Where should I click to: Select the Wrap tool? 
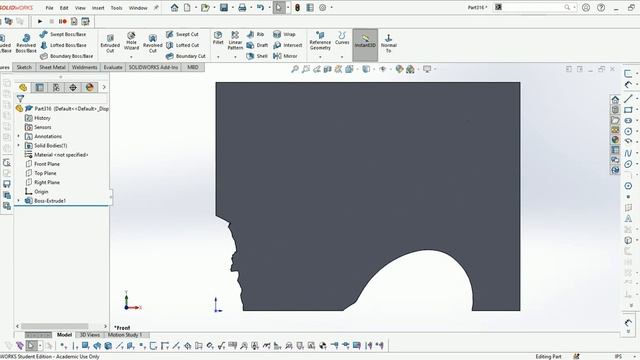pos(284,34)
